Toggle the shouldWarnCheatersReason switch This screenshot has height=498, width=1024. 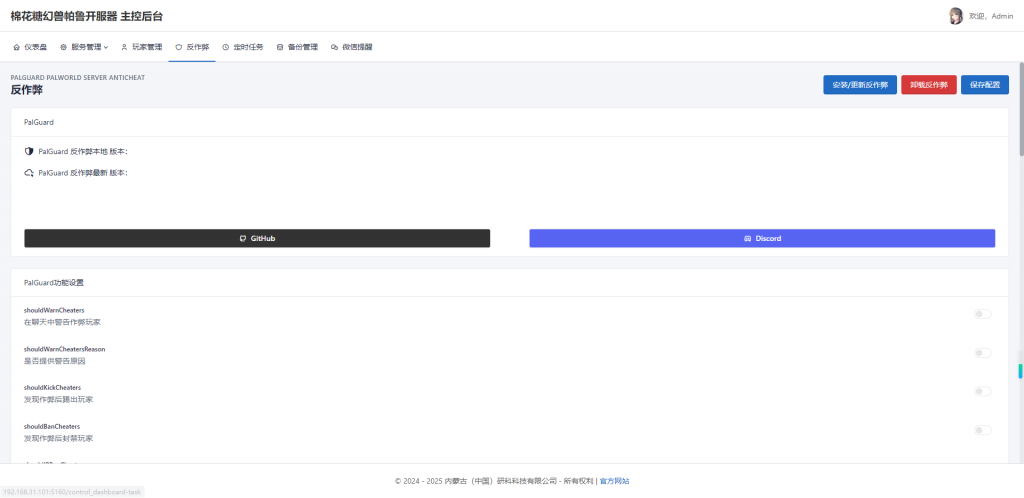point(982,352)
